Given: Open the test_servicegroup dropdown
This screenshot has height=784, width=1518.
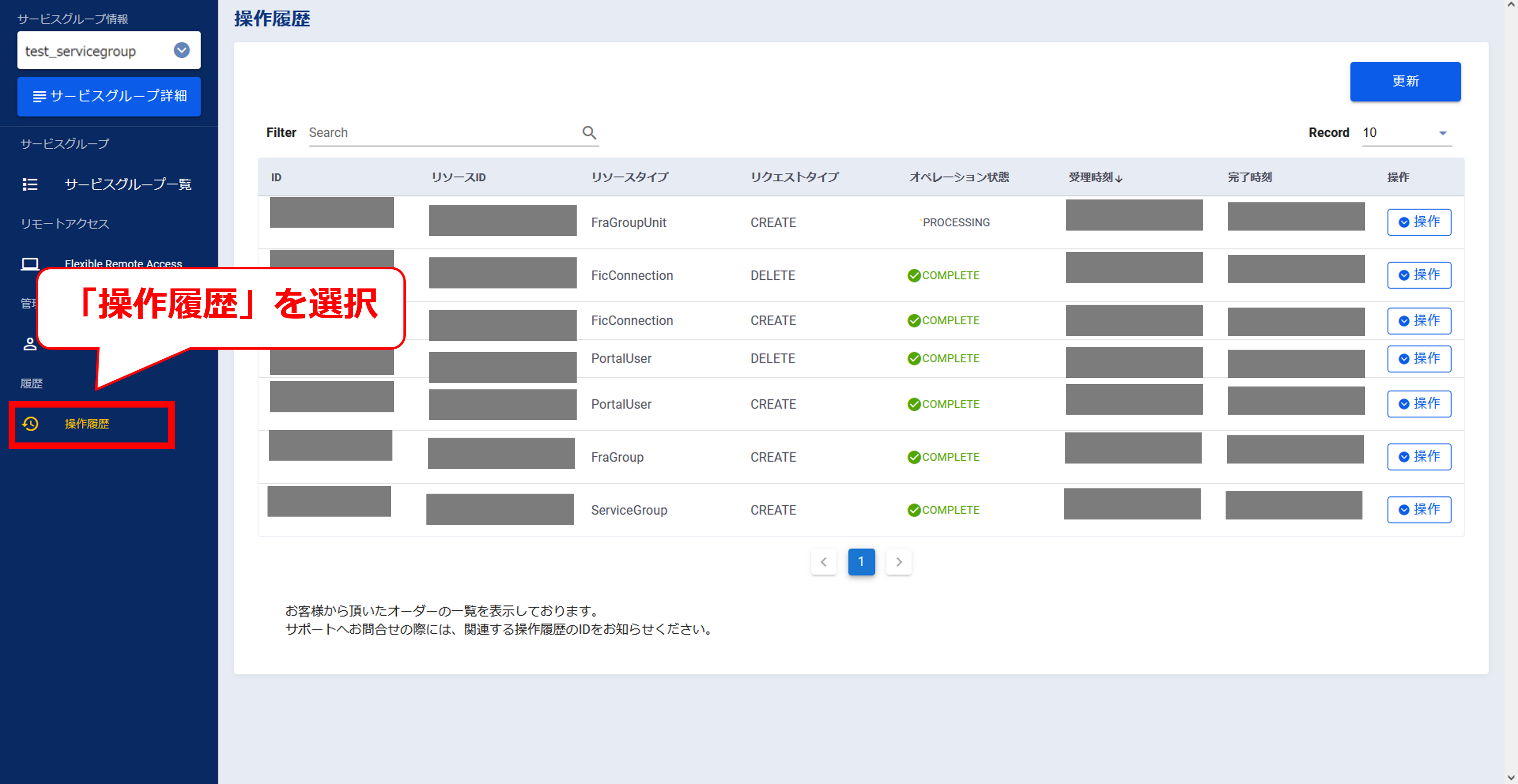Looking at the screenshot, I should coord(181,51).
